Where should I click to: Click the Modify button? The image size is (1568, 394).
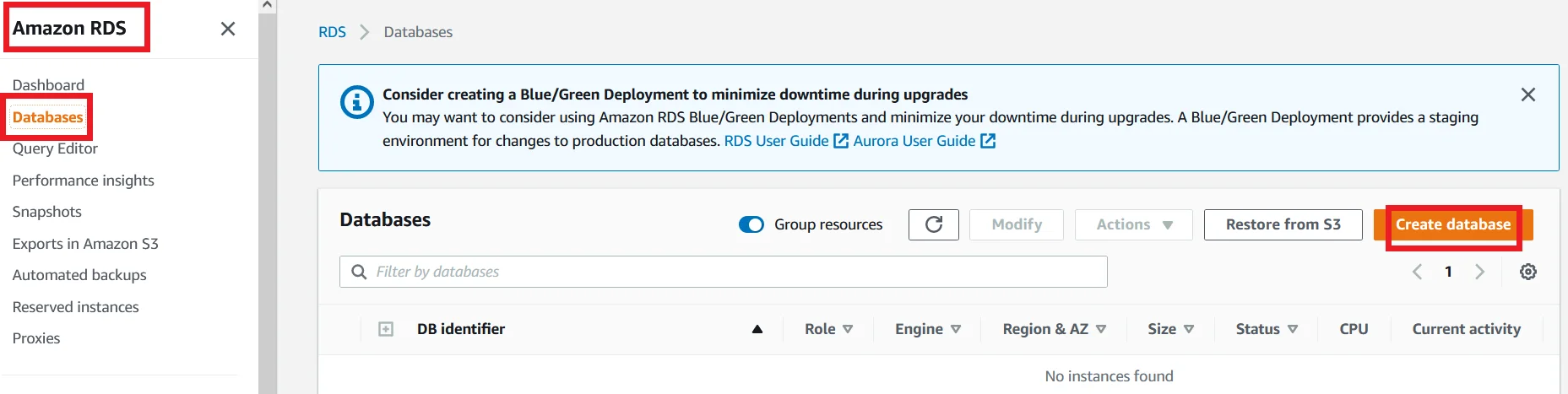coord(1017,224)
